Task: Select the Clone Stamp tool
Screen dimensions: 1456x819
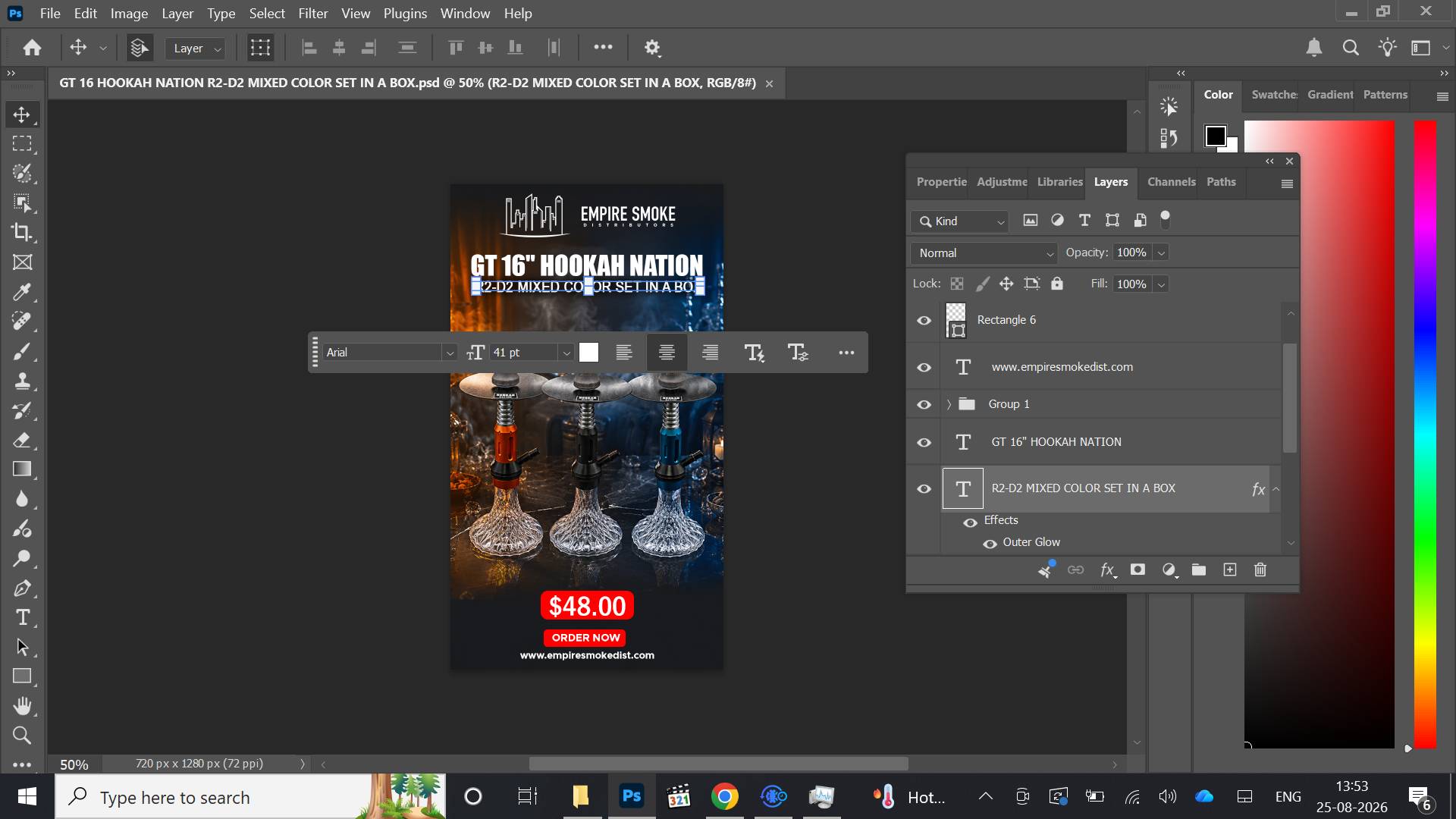Action: [22, 381]
